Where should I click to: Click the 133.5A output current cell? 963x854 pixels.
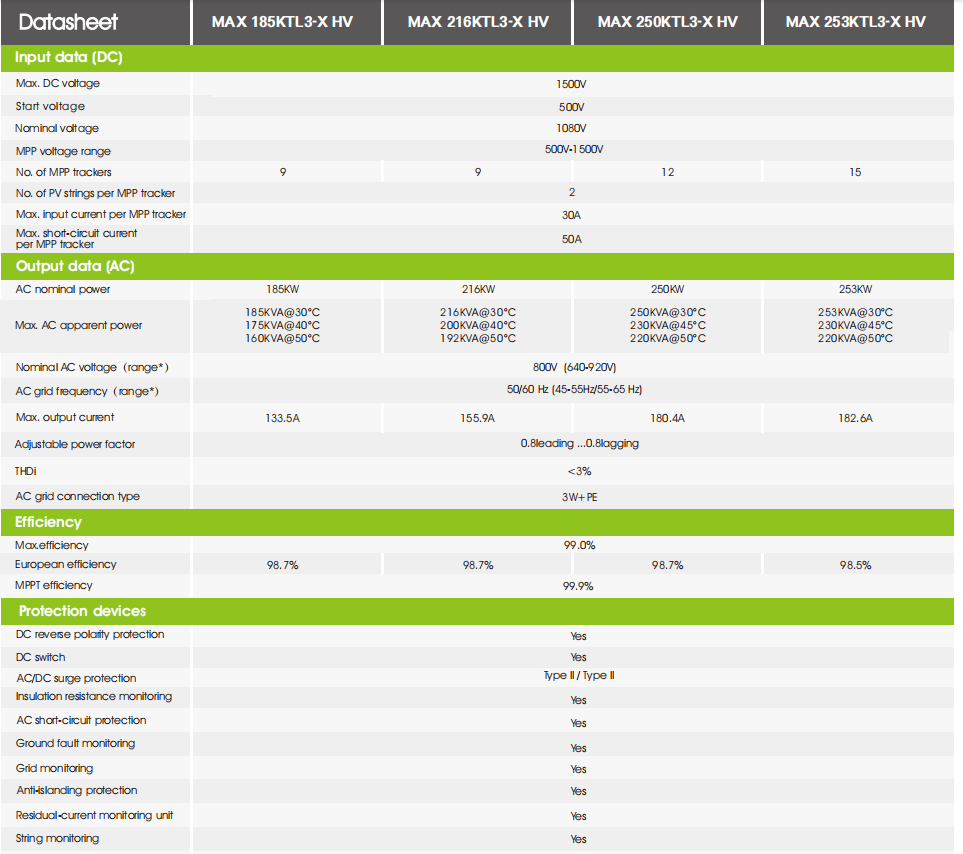click(x=283, y=418)
